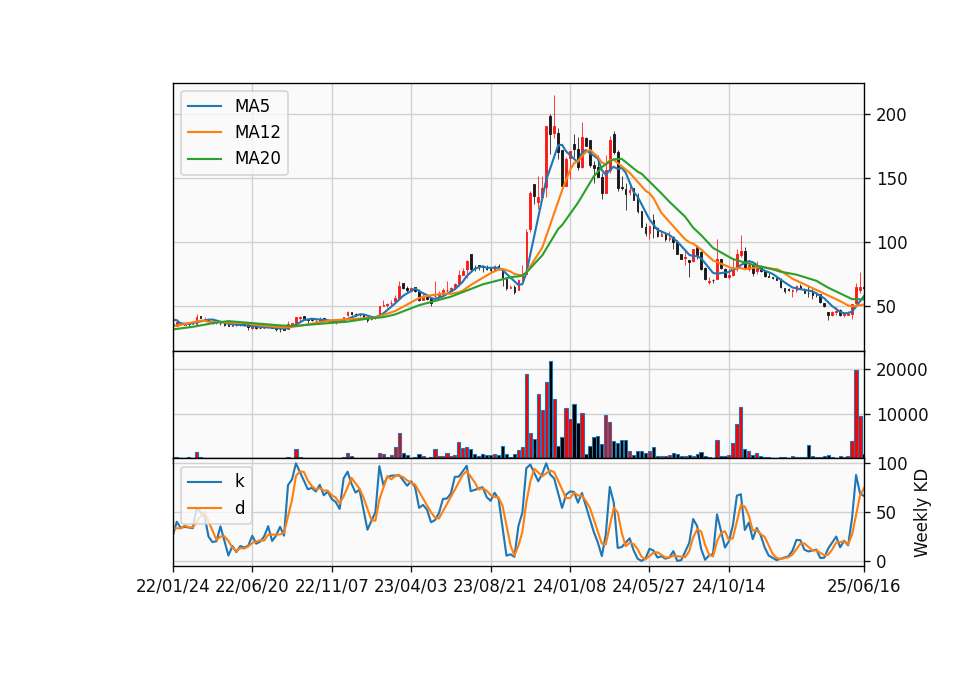This screenshot has width=960, height=690.
Task: Click the green MA20 legend line
Action: 204,159
